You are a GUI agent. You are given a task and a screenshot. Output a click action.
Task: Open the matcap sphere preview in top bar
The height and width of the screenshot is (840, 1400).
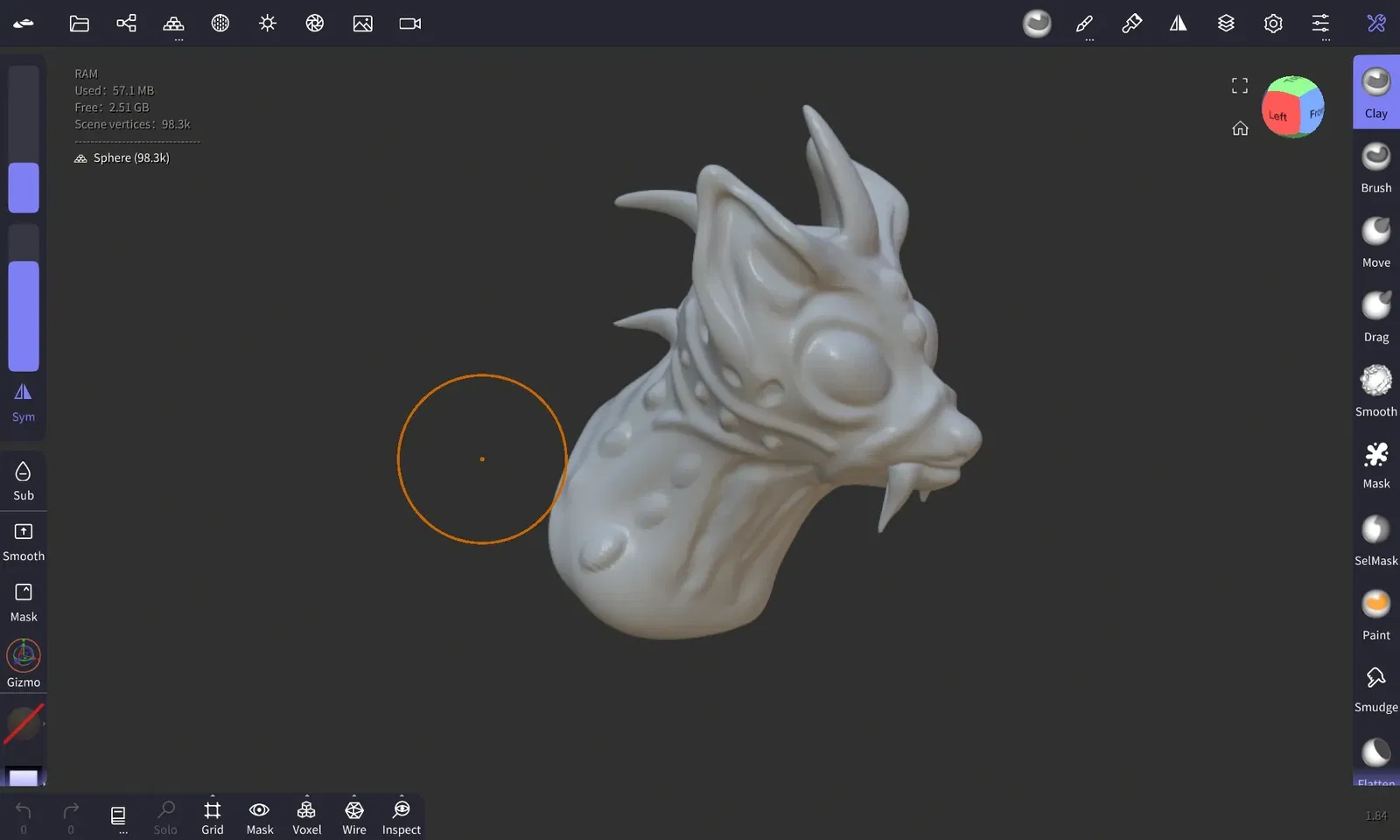(x=1037, y=24)
